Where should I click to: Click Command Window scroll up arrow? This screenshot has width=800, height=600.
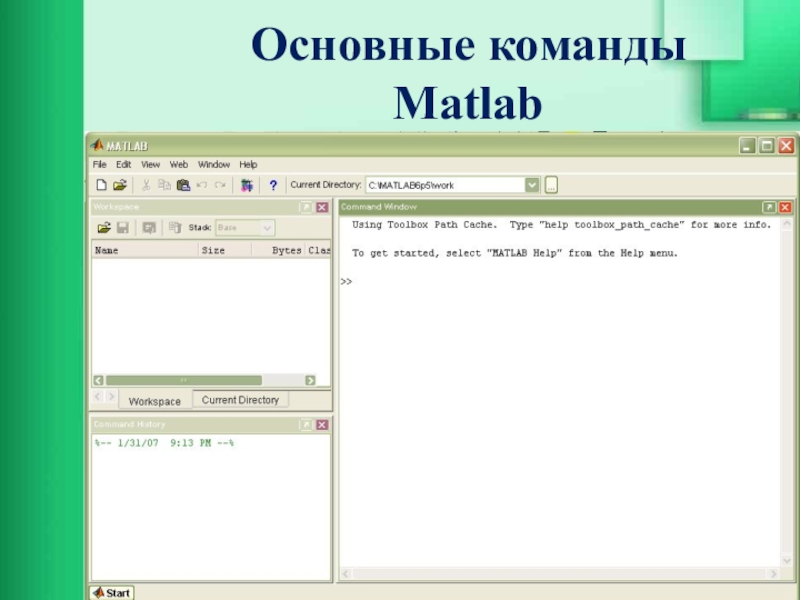(x=786, y=223)
